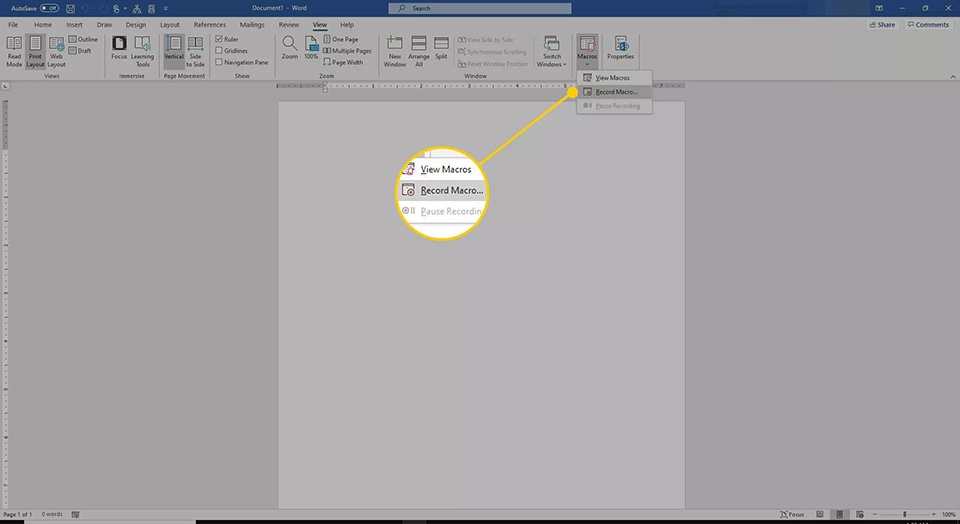Click the 0 words count
Screen dimensions: 960x524
coord(52,514)
